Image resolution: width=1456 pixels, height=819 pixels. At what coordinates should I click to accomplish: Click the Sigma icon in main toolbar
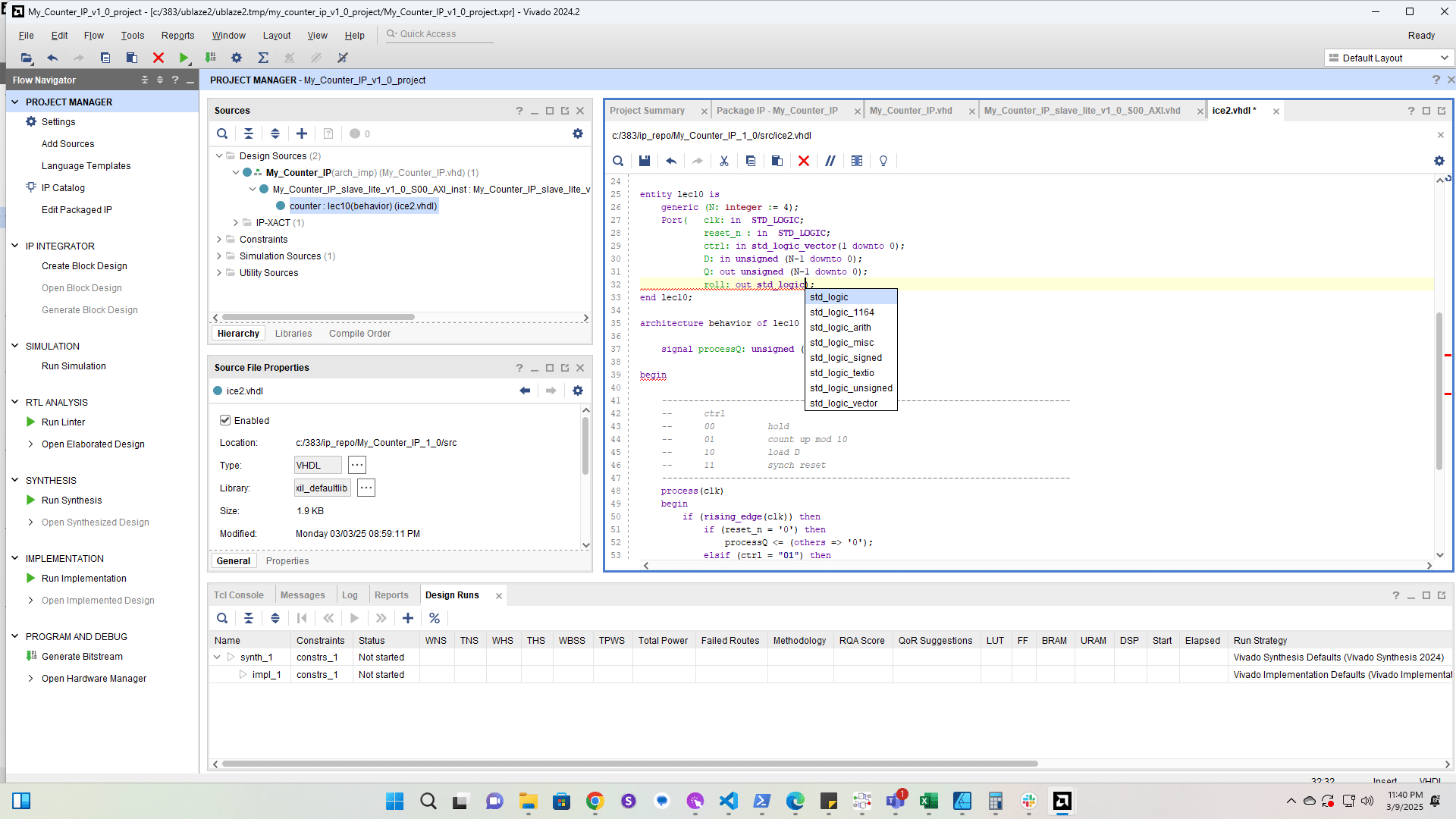[x=263, y=58]
